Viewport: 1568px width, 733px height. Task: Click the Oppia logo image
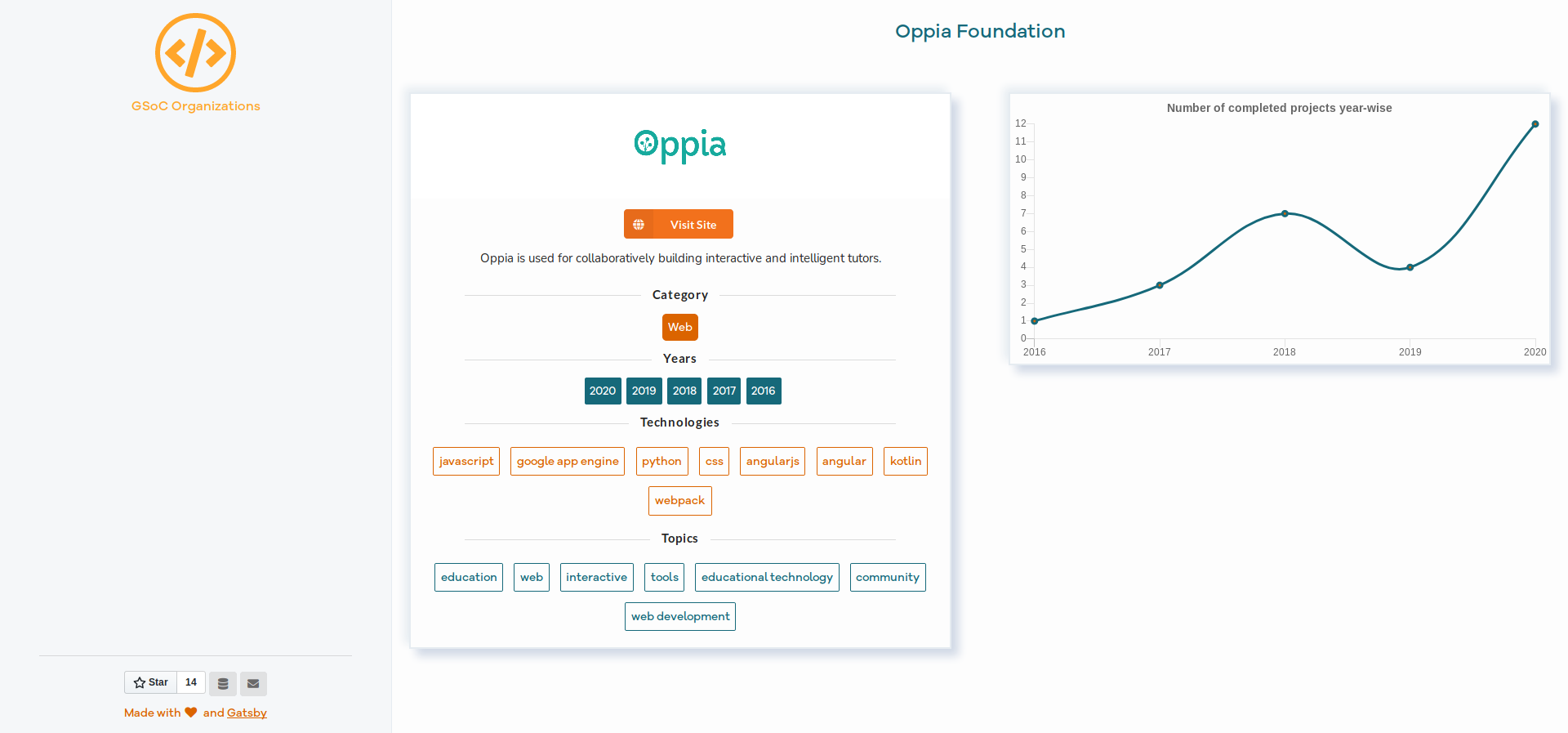[x=680, y=145]
